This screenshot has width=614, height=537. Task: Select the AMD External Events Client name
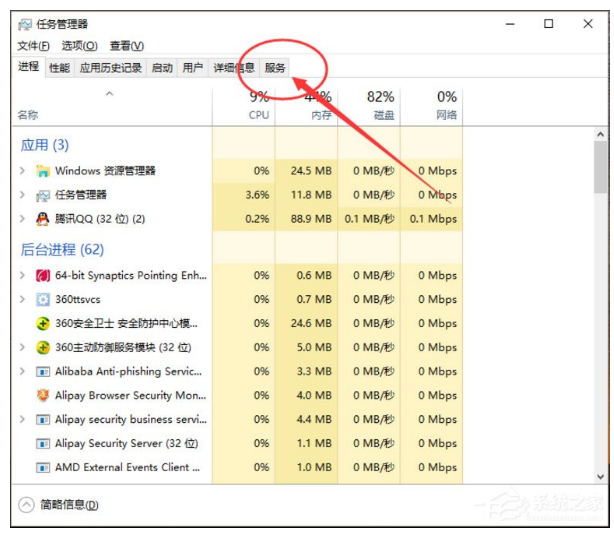(x=127, y=467)
